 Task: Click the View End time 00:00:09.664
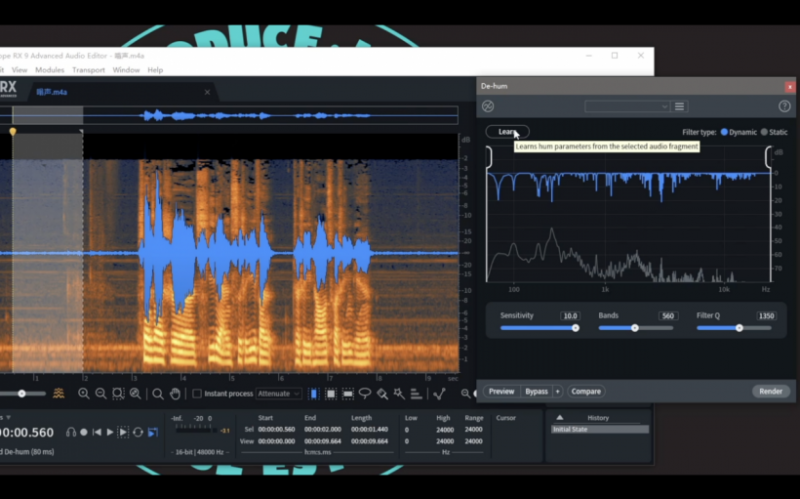tap(322, 441)
